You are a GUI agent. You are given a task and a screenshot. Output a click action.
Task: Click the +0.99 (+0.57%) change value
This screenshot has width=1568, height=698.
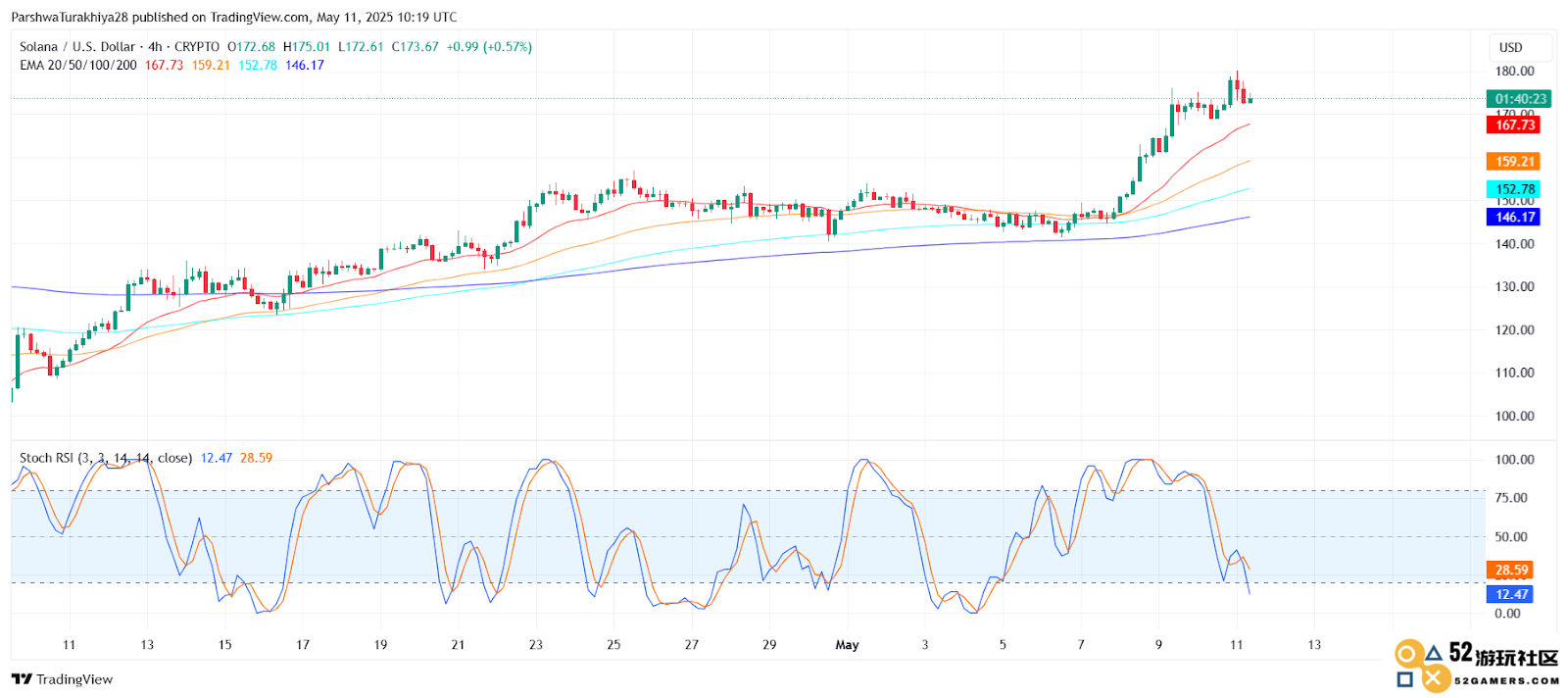pos(489,47)
